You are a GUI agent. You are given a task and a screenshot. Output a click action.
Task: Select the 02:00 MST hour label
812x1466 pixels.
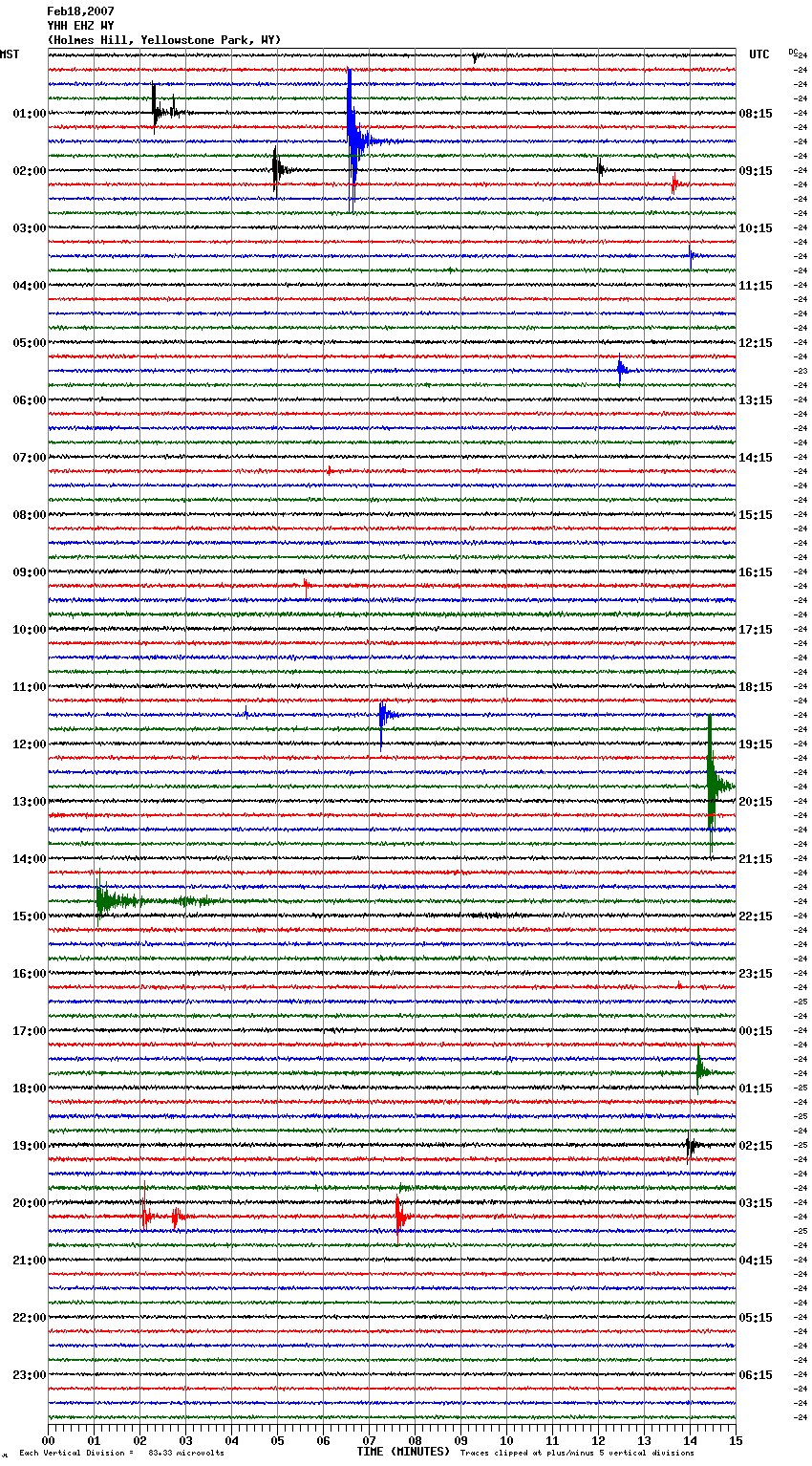(29, 171)
